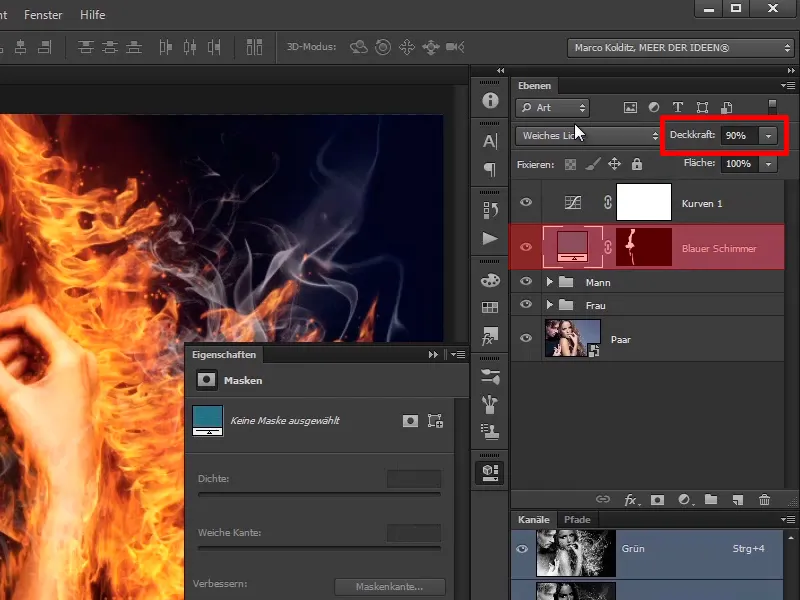The height and width of the screenshot is (600, 800).
Task: Hide the Blauer Schimmer layer
Action: point(526,247)
